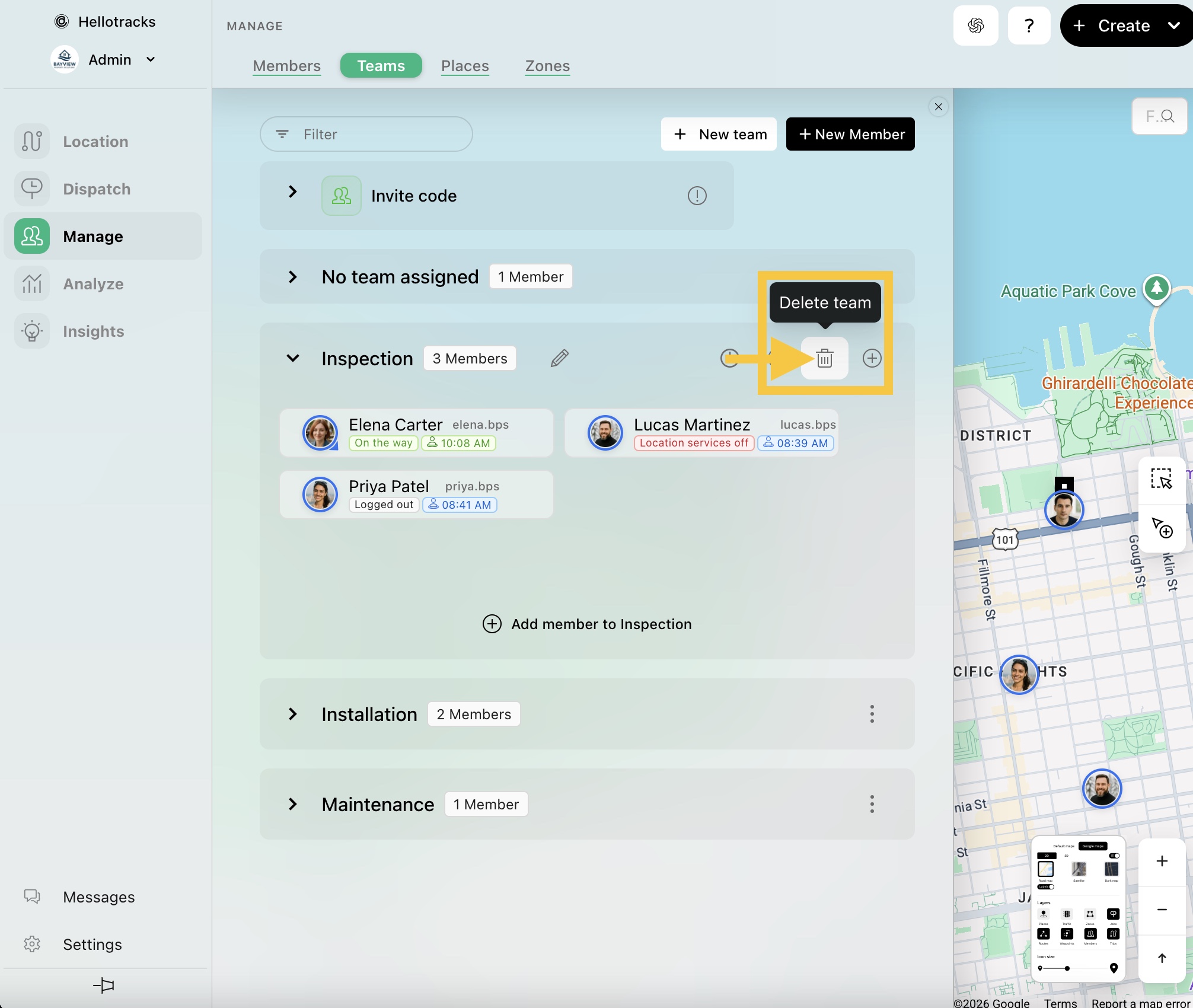
Task: Click the Delete team trash icon
Action: 824,358
